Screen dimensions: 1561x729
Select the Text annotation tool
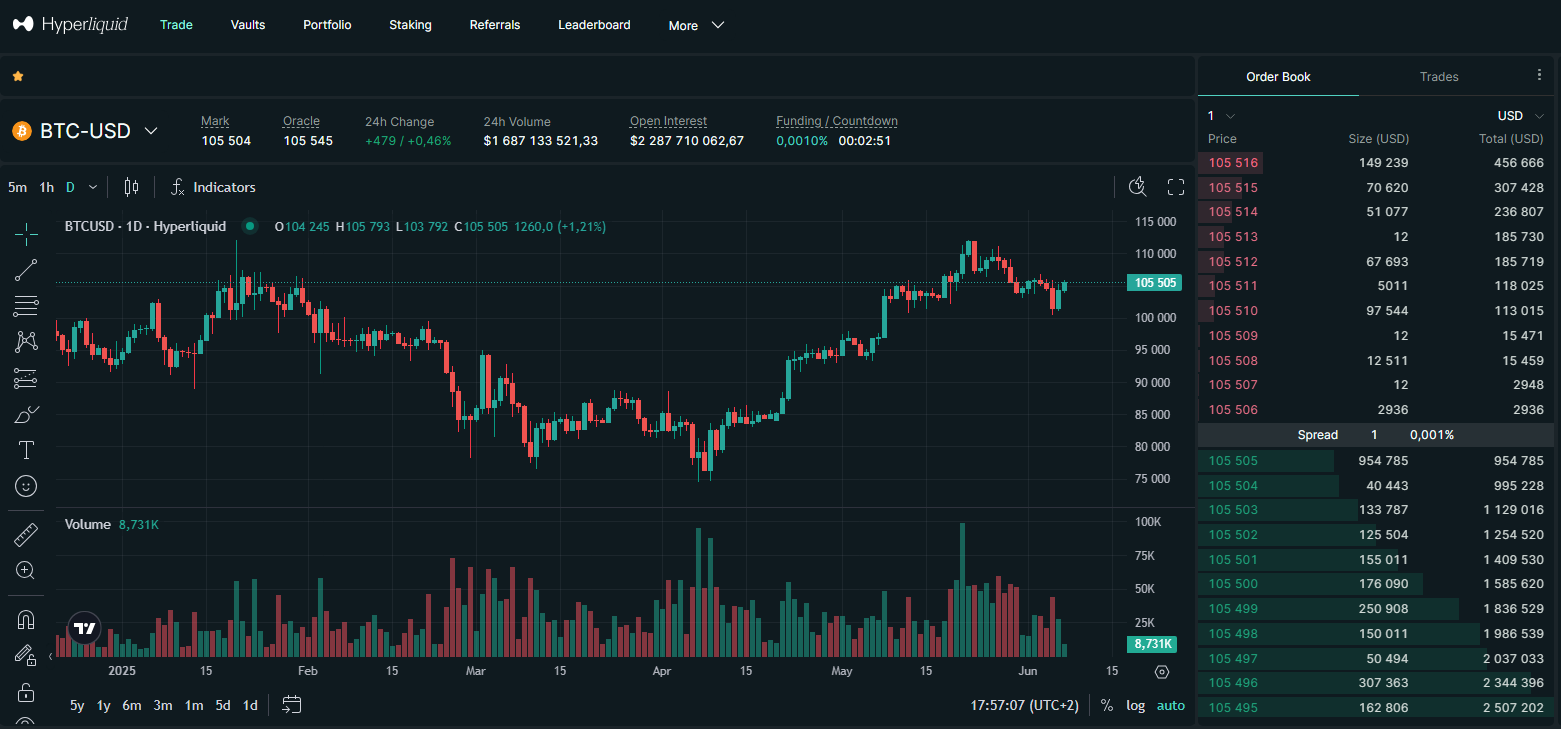tap(27, 450)
